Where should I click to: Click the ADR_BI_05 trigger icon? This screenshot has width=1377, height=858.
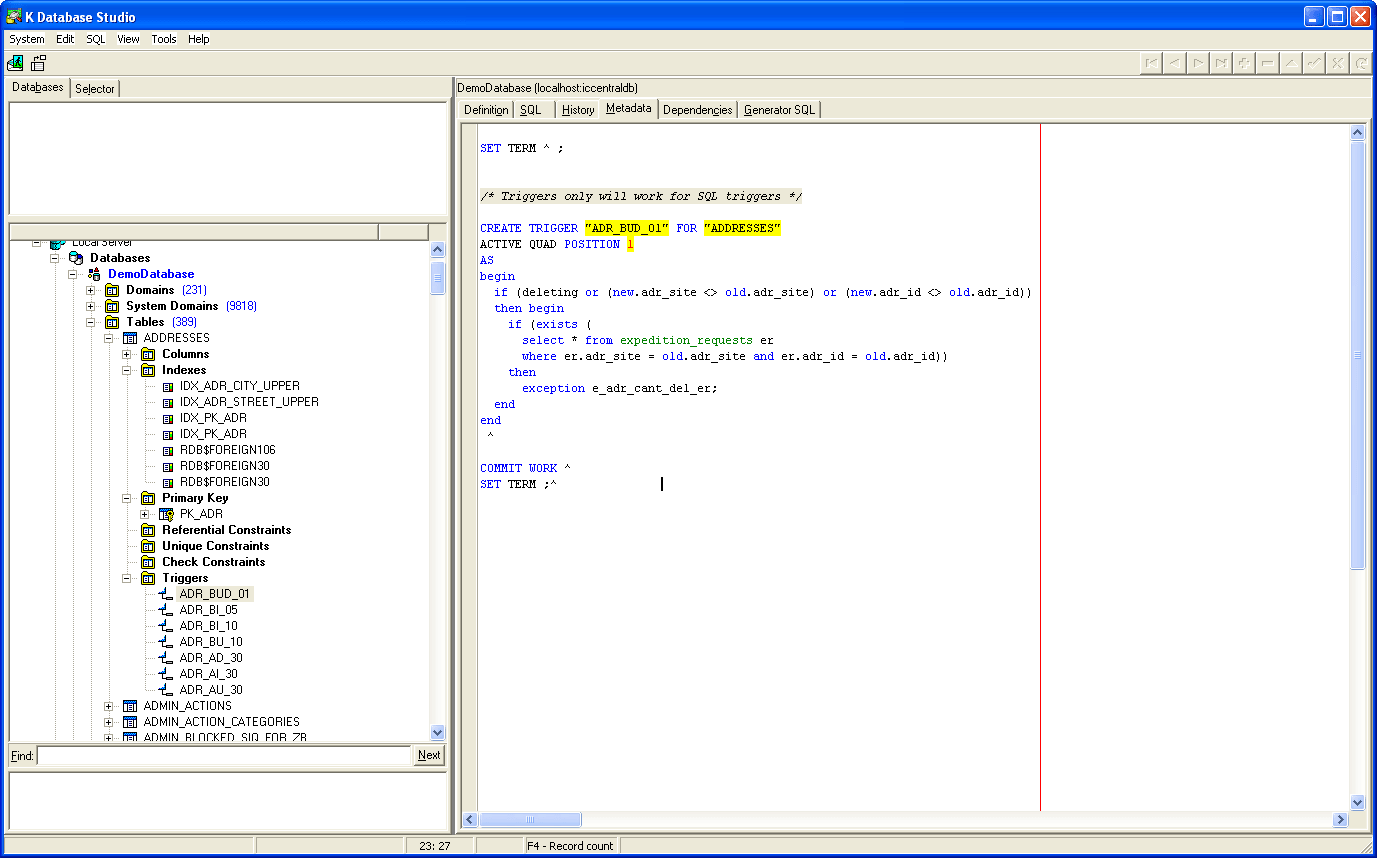(x=166, y=610)
